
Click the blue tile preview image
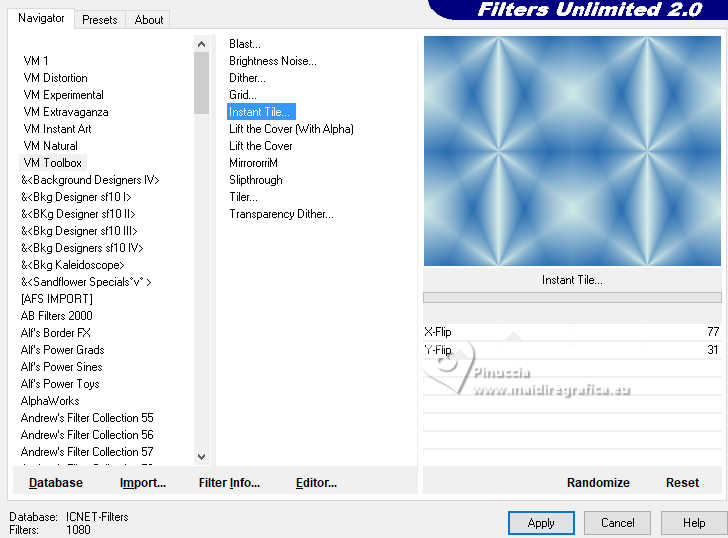pos(572,151)
